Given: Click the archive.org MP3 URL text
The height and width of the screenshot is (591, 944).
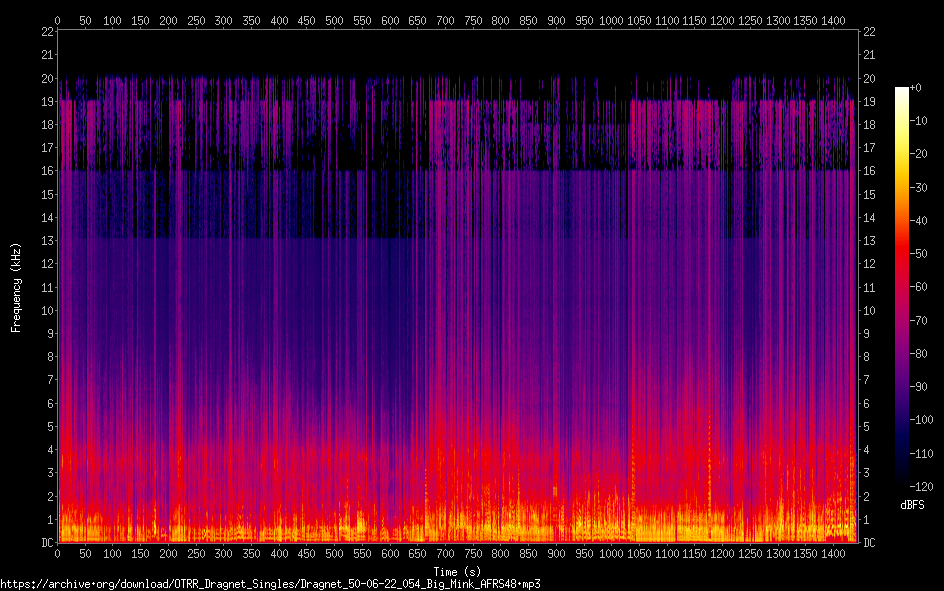Looking at the screenshot, I should click(x=270, y=583).
